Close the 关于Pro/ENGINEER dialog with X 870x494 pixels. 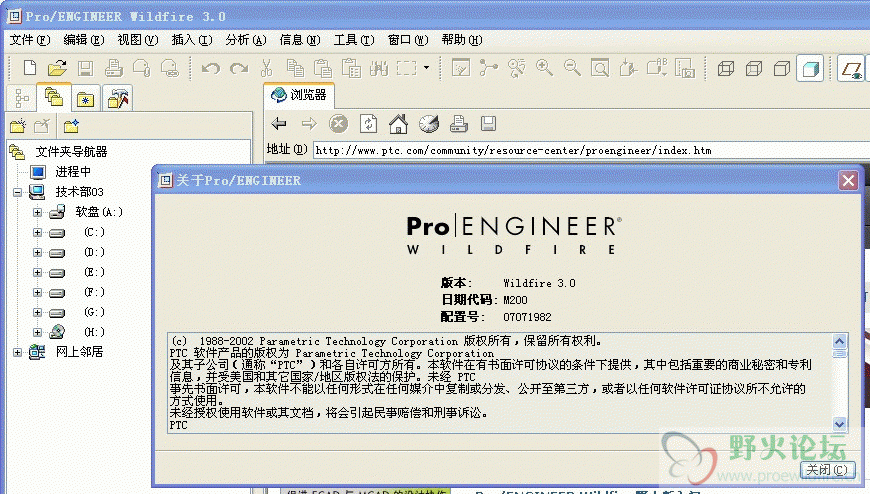(848, 180)
